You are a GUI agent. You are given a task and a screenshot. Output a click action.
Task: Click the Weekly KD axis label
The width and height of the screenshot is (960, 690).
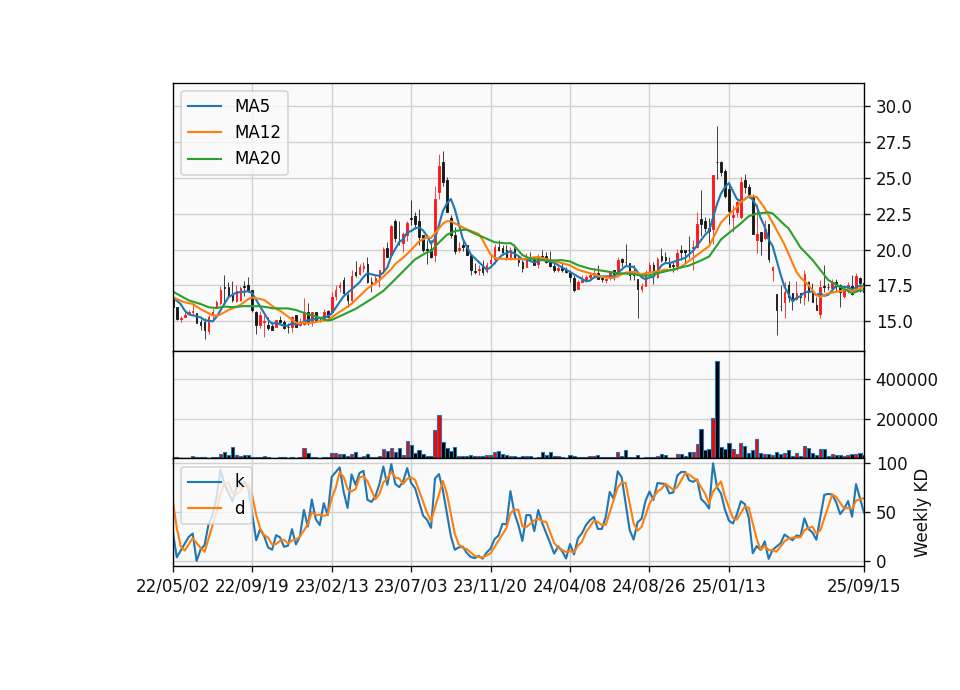point(921,513)
